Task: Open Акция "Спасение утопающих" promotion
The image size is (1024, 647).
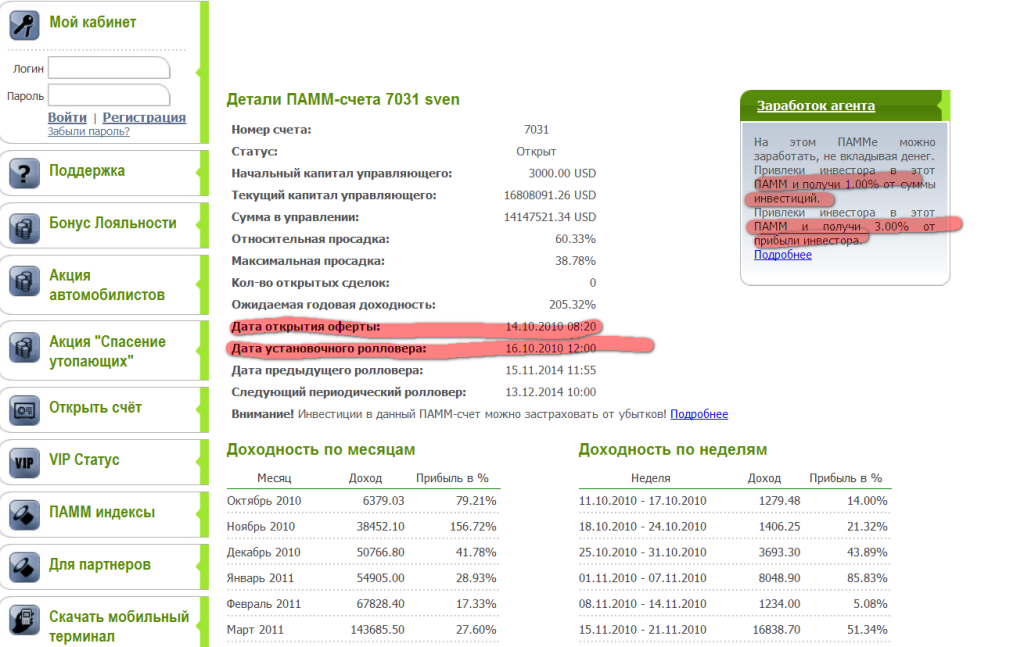Action: 108,351
